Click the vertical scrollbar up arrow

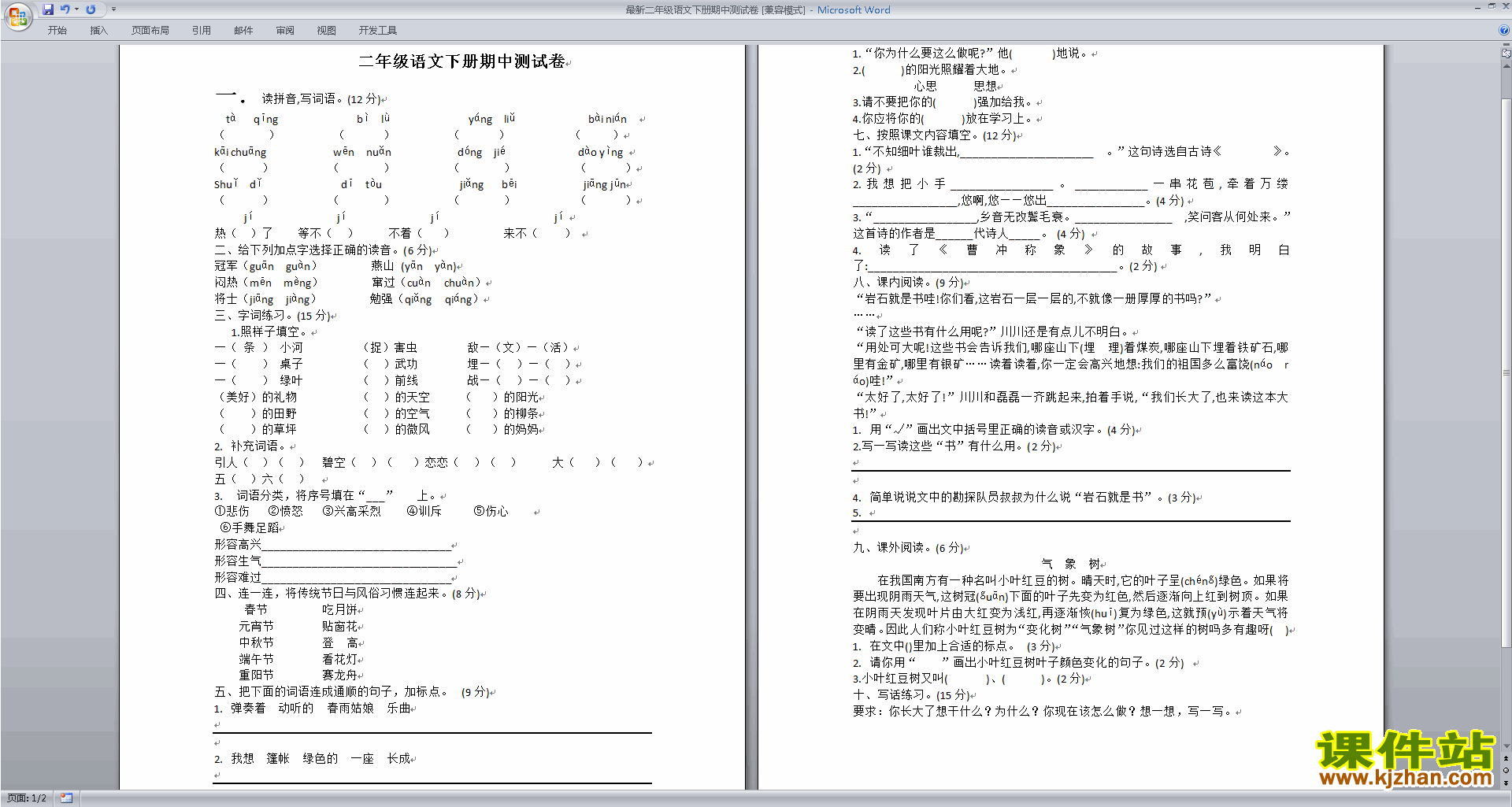click(1506, 65)
